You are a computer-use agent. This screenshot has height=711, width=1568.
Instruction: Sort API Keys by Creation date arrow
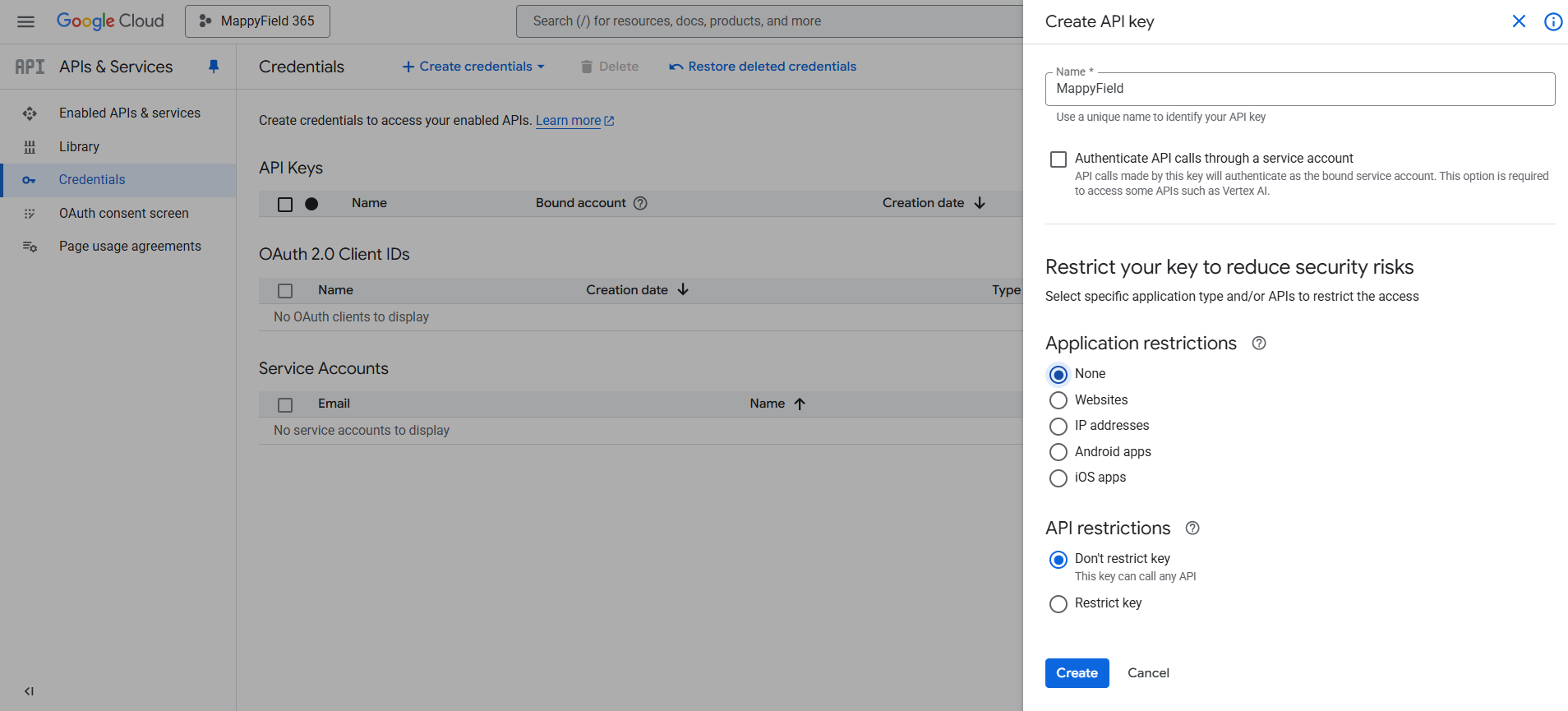pos(980,203)
